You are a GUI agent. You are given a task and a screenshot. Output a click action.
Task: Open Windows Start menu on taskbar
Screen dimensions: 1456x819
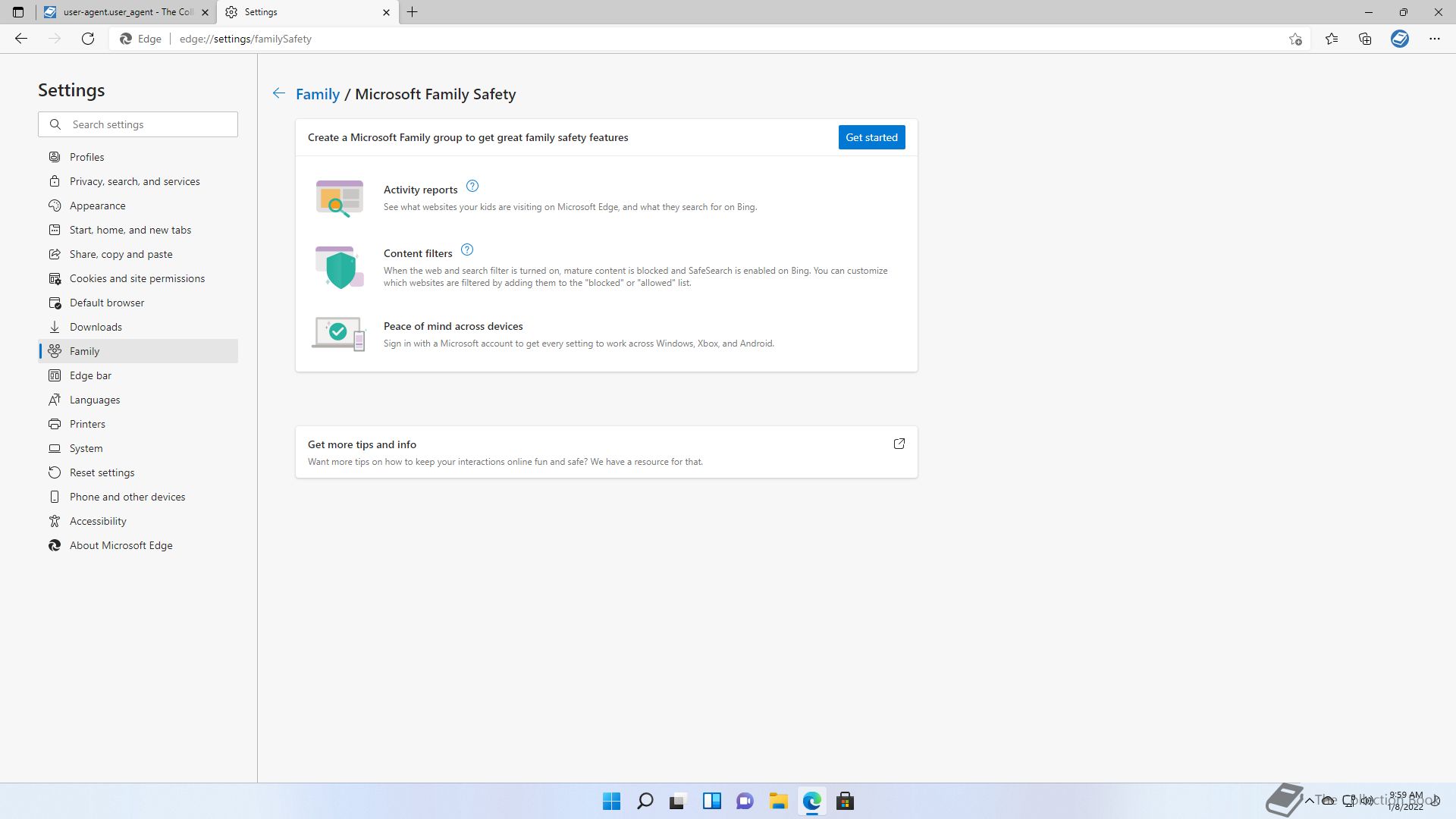click(x=611, y=802)
